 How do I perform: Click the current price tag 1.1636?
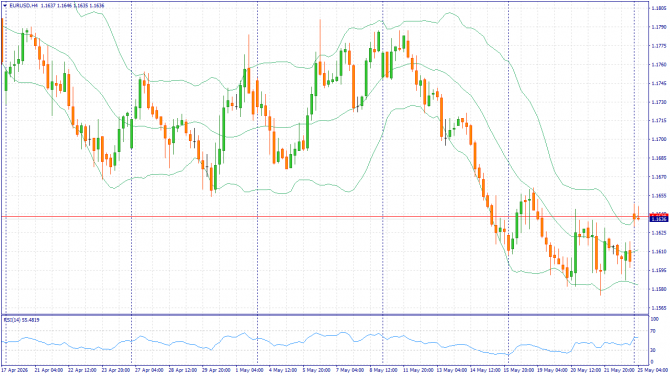(x=658, y=219)
